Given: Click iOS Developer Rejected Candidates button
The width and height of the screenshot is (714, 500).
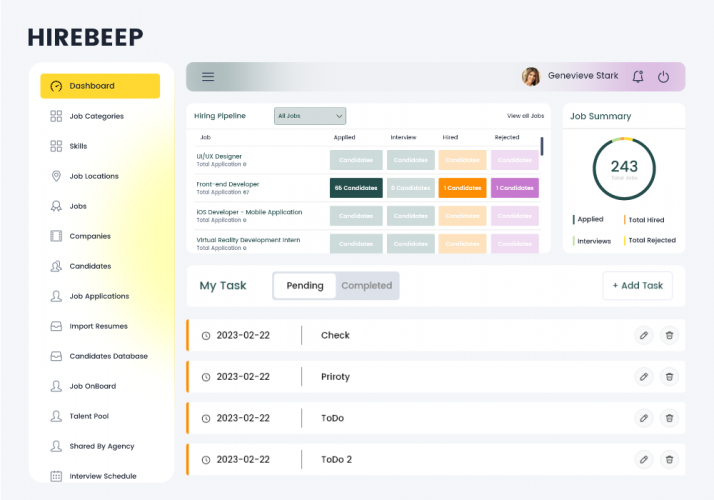Looking at the screenshot, I should (x=515, y=216).
